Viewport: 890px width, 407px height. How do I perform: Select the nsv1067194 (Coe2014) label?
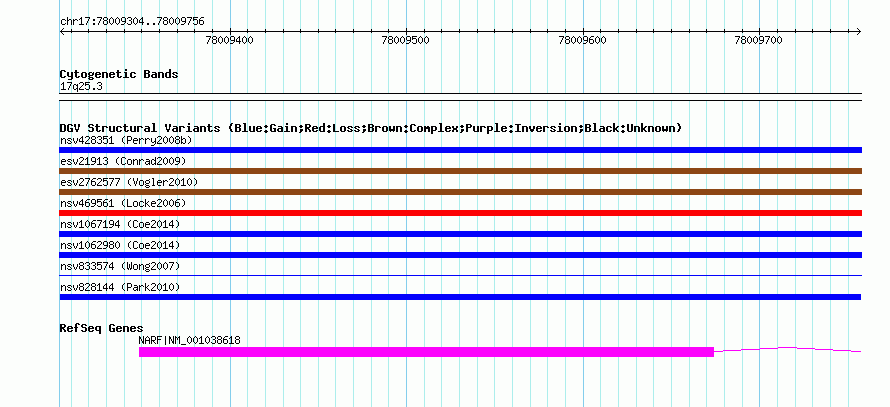[120, 224]
